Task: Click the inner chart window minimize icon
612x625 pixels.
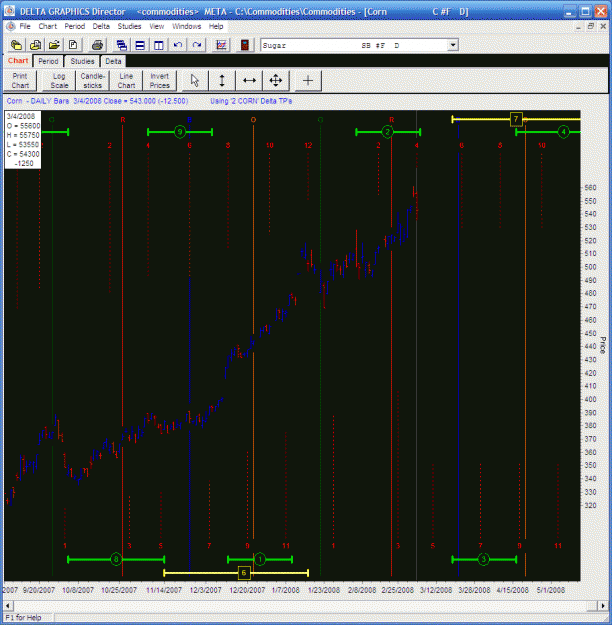Action: [579, 26]
